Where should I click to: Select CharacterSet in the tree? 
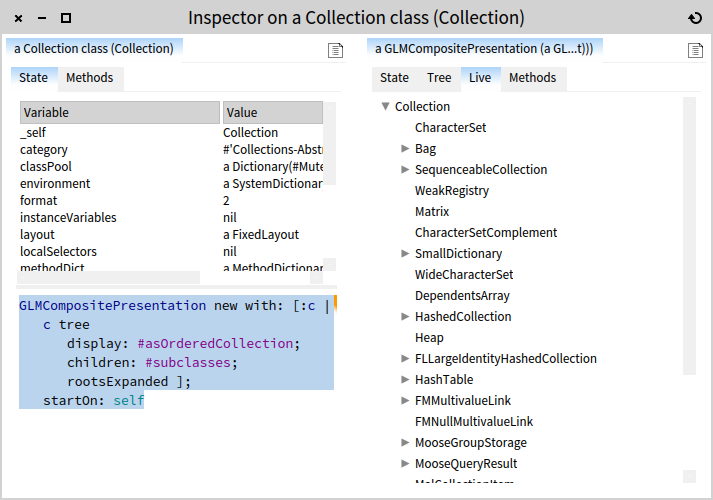pyautogui.click(x=450, y=128)
